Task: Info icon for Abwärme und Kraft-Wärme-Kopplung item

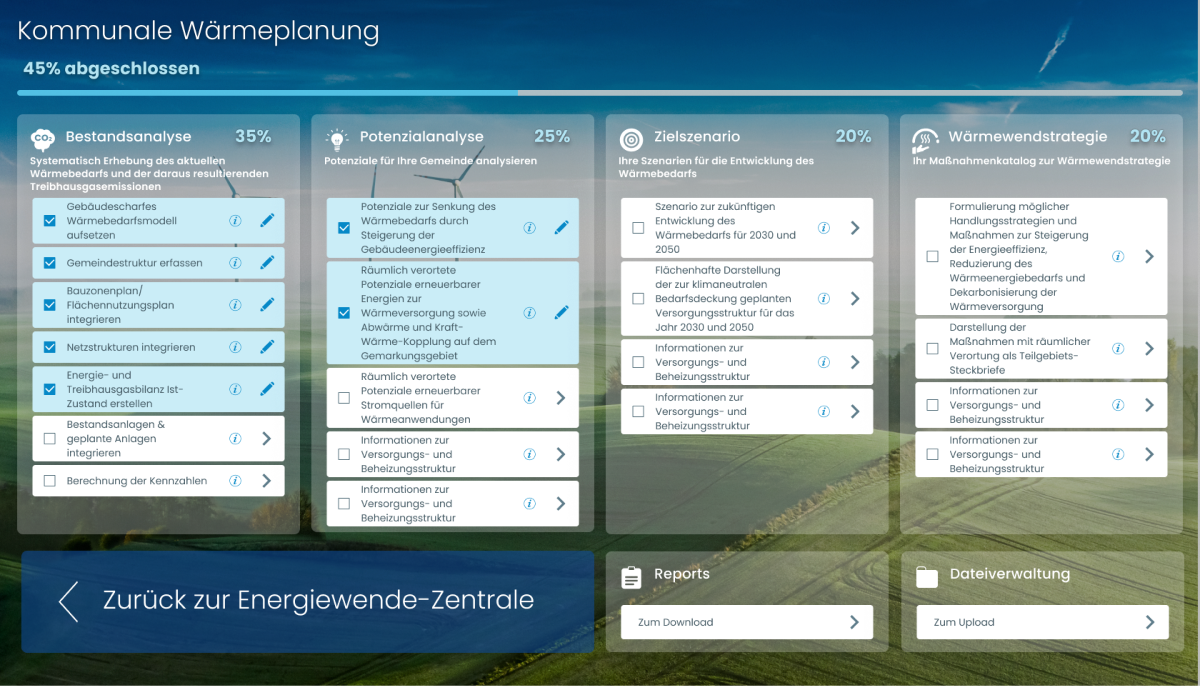Action: click(529, 313)
